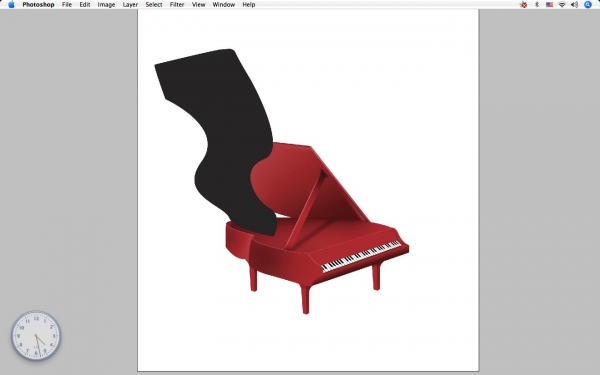Open the Window menu
The image size is (600, 375).
(223, 5)
